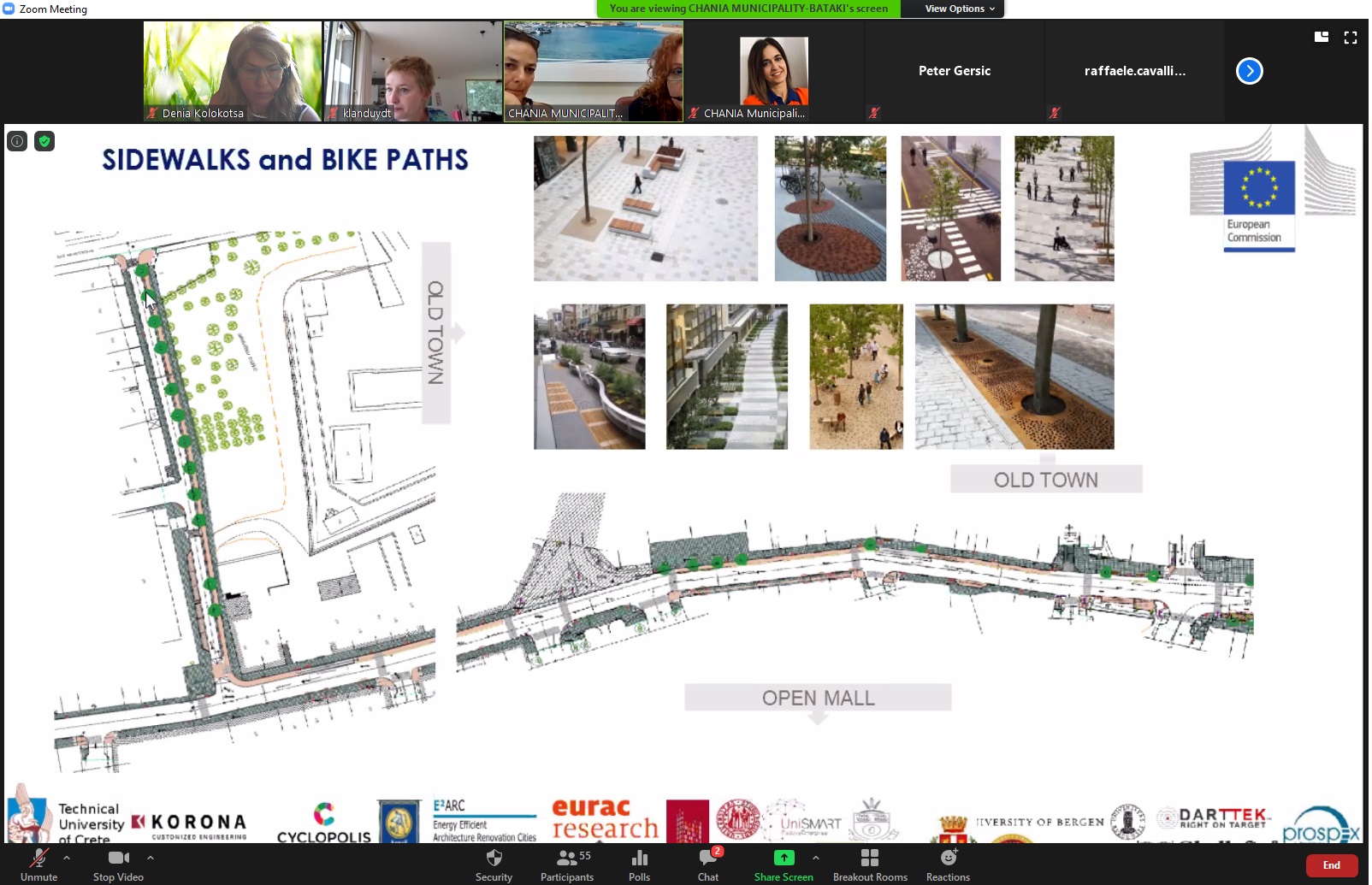
Task: Click the meeting information icon
Action: click(x=17, y=141)
